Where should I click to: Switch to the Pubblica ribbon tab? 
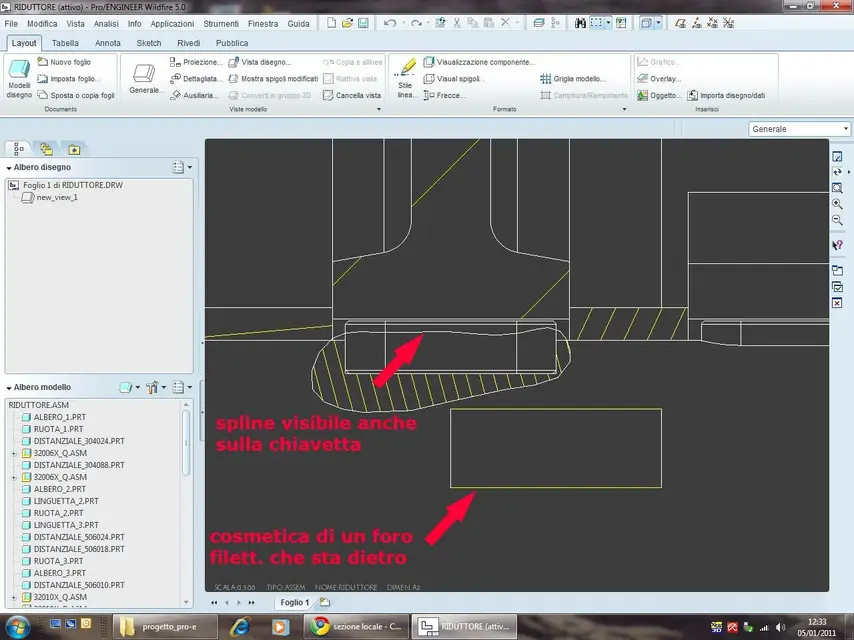pos(232,43)
